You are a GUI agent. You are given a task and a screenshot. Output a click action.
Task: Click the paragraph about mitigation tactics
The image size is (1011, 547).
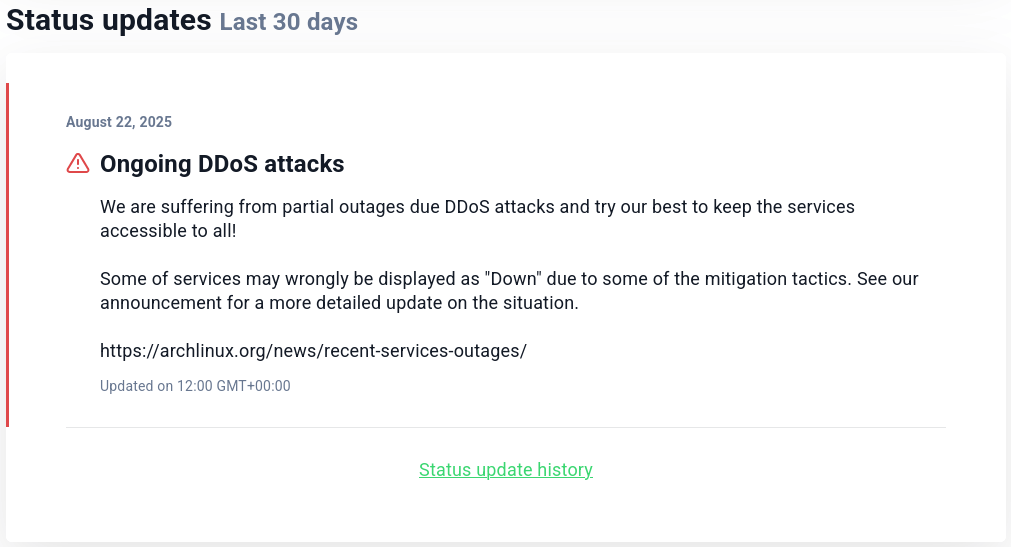click(x=509, y=291)
